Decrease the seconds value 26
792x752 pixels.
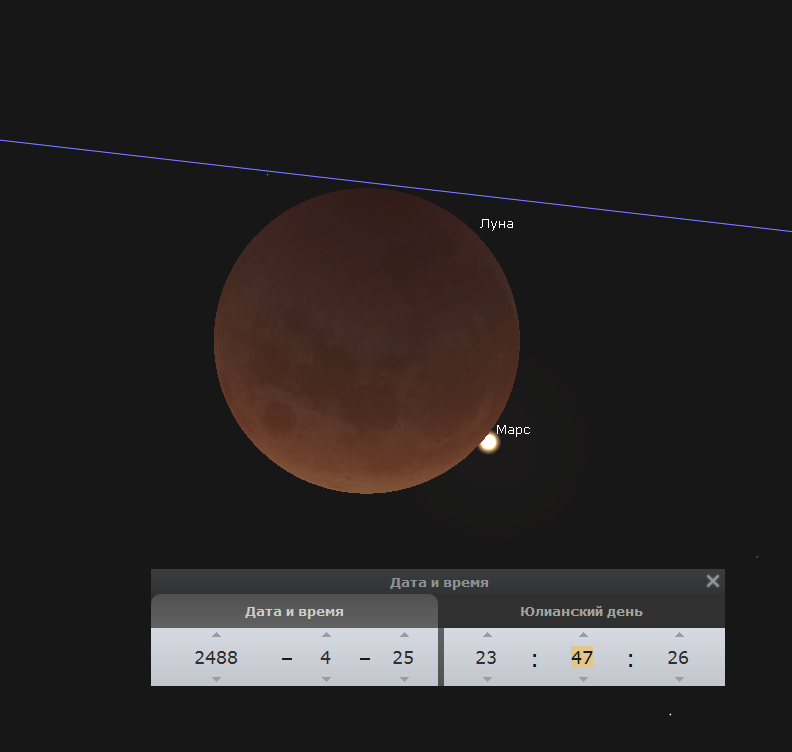click(x=679, y=679)
